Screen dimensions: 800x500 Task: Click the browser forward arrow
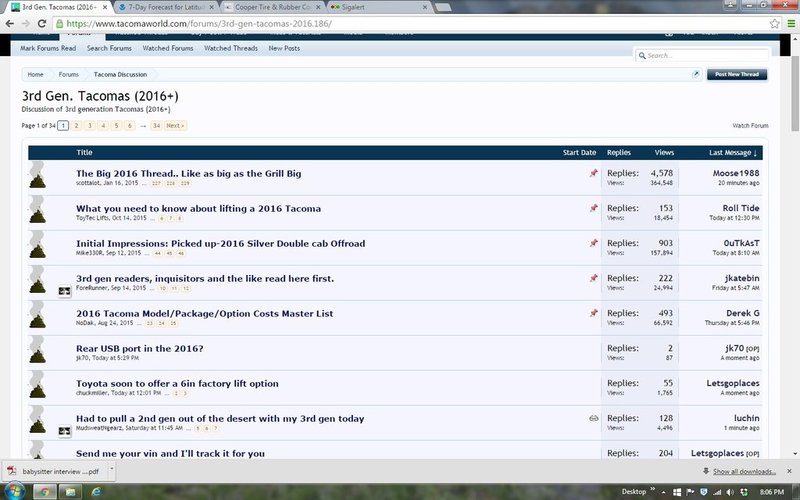pyautogui.click(x=26, y=23)
